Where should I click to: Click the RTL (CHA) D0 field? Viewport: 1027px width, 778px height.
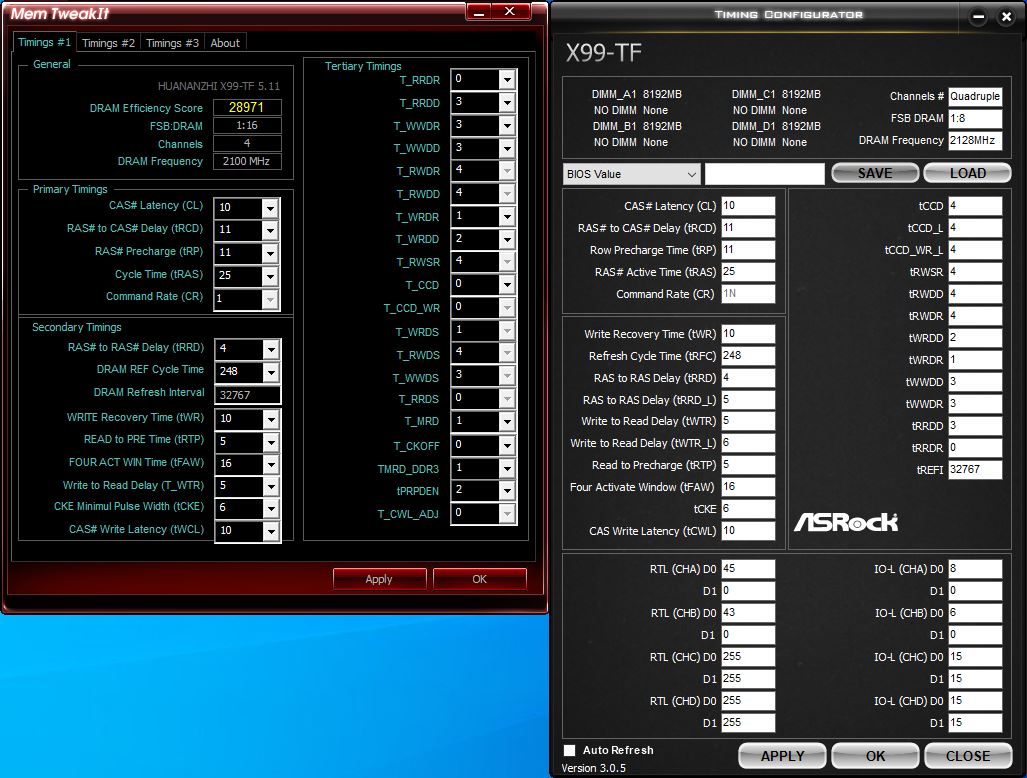coord(748,569)
